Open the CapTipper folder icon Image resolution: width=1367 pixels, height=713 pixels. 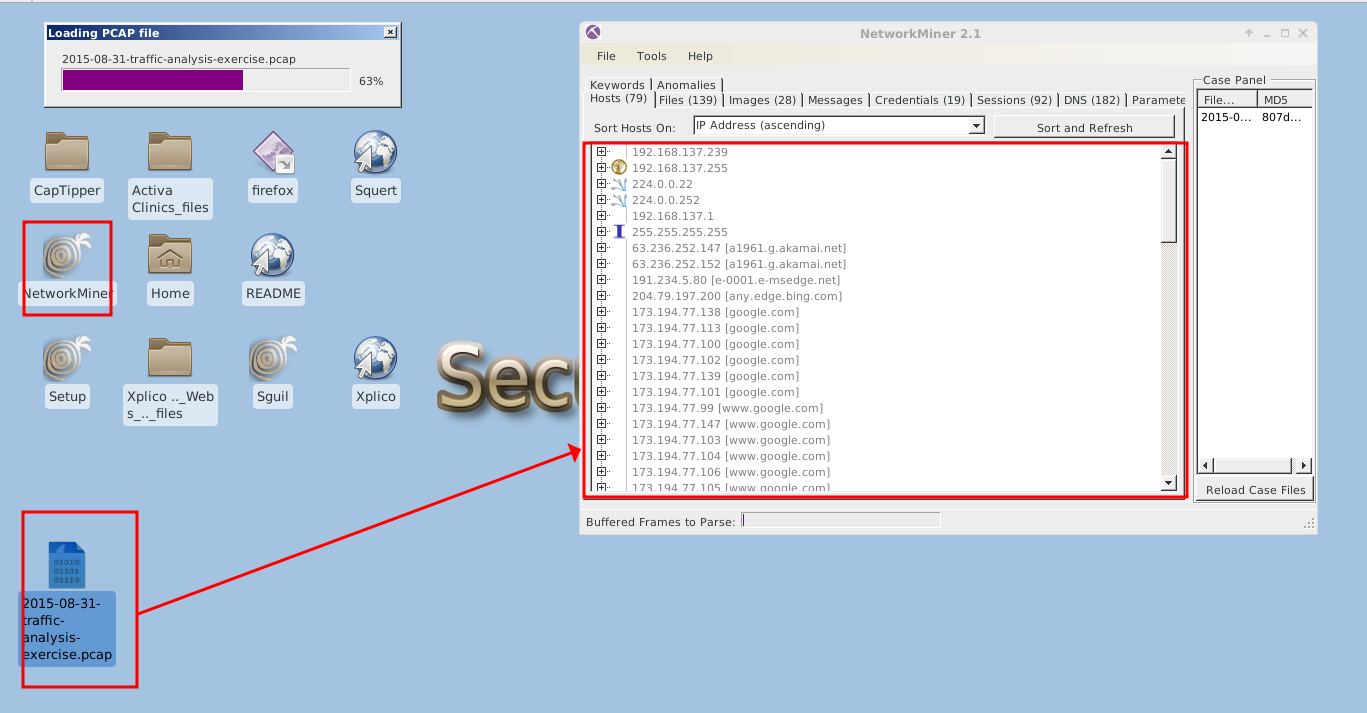click(67, 152)
